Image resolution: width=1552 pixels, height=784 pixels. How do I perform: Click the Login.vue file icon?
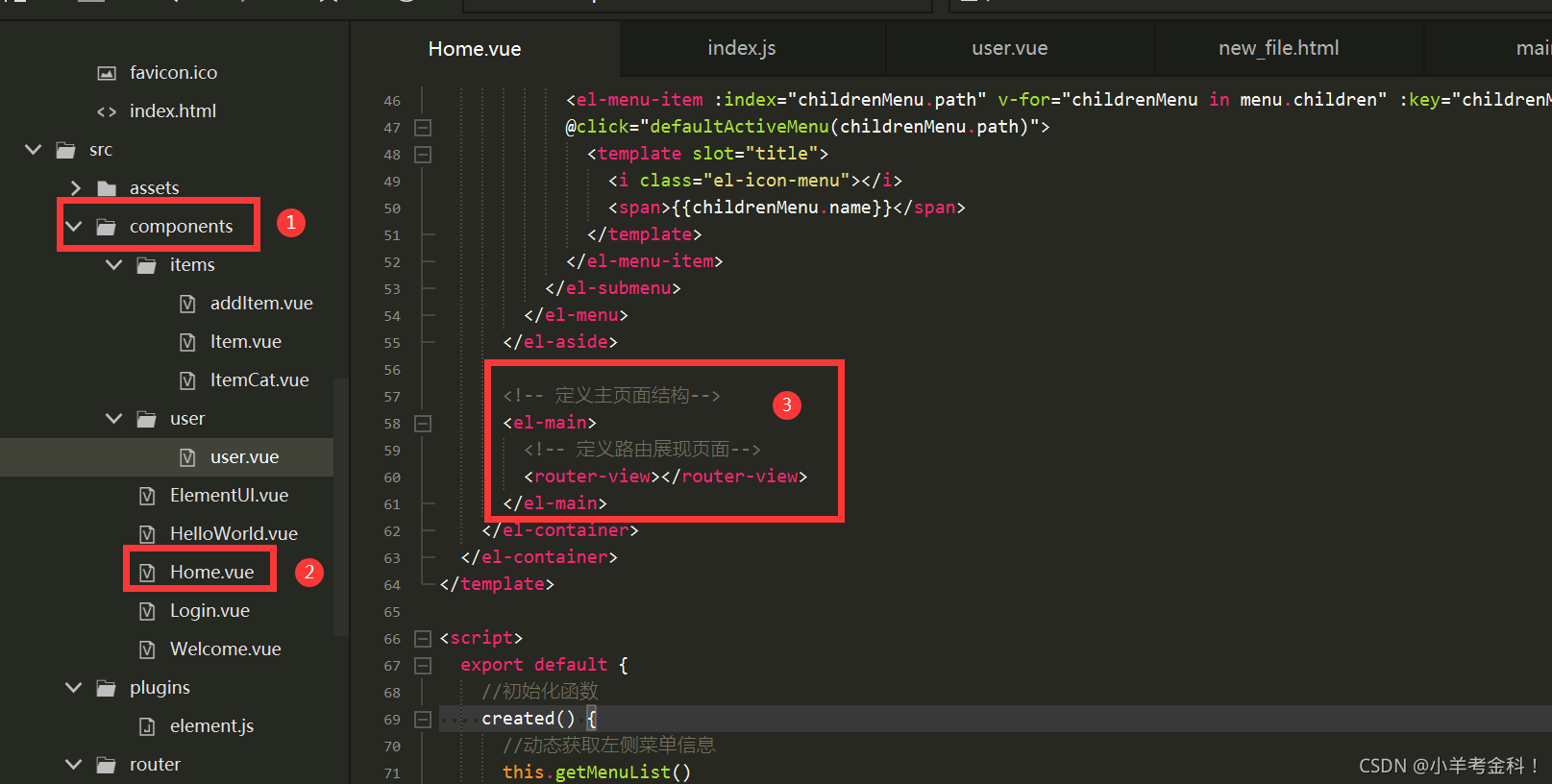pos(147,611)
